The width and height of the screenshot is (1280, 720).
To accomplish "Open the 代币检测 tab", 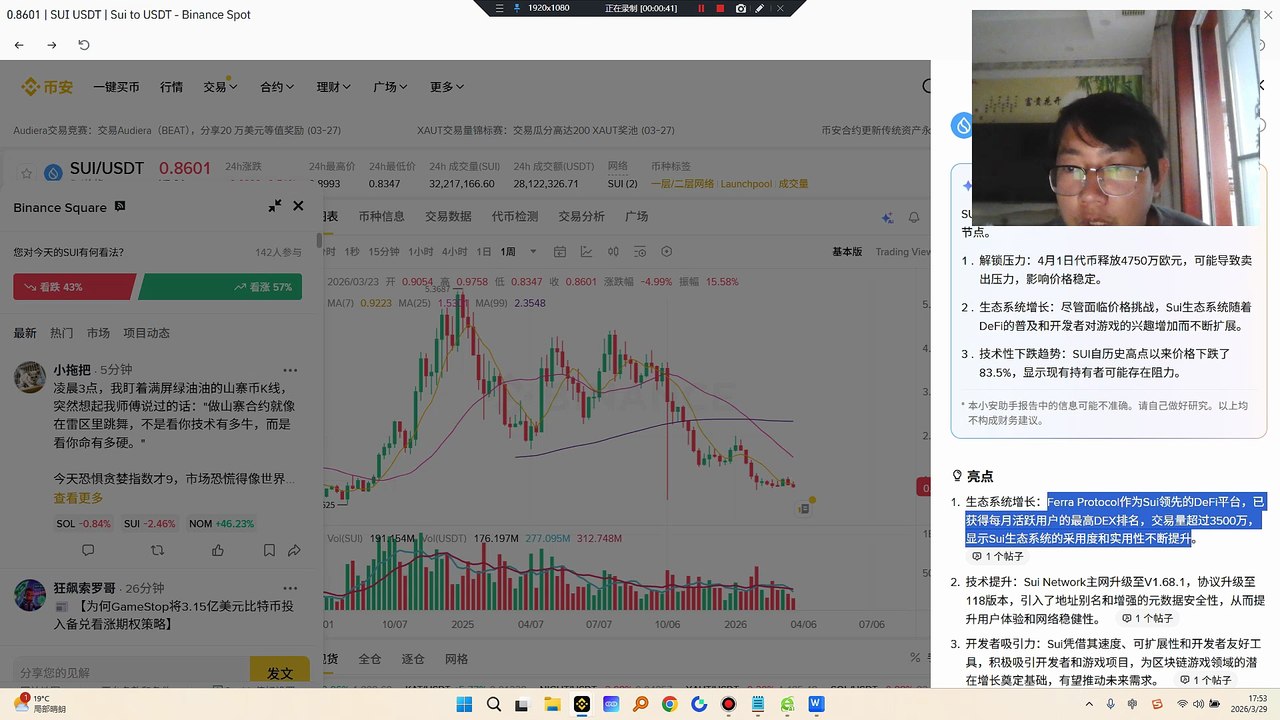I will 515,216.
